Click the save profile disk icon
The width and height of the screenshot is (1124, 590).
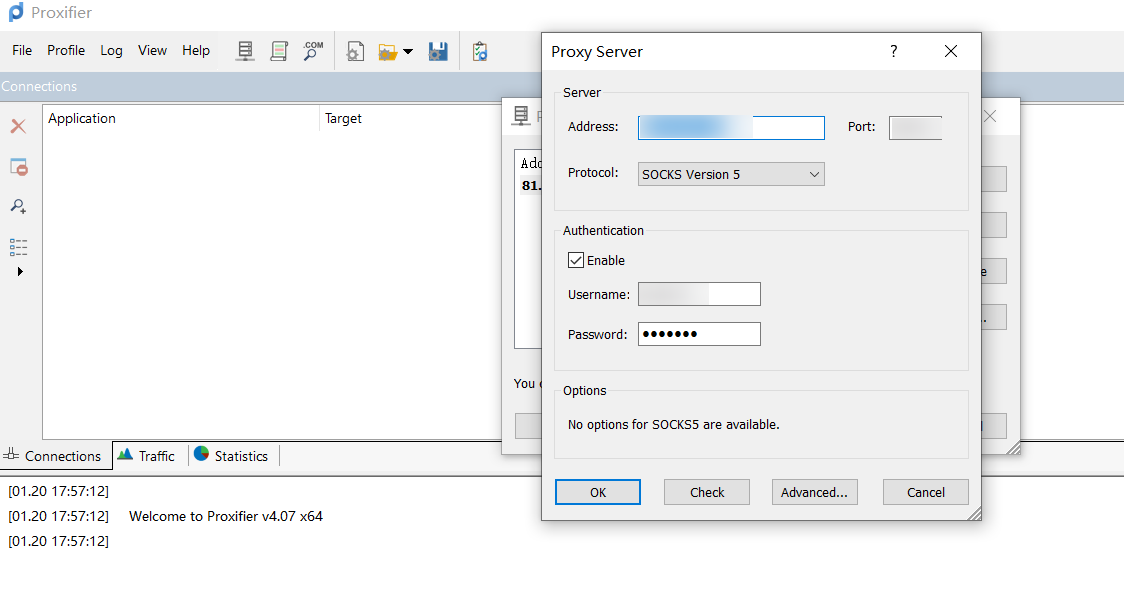point(438,51)
